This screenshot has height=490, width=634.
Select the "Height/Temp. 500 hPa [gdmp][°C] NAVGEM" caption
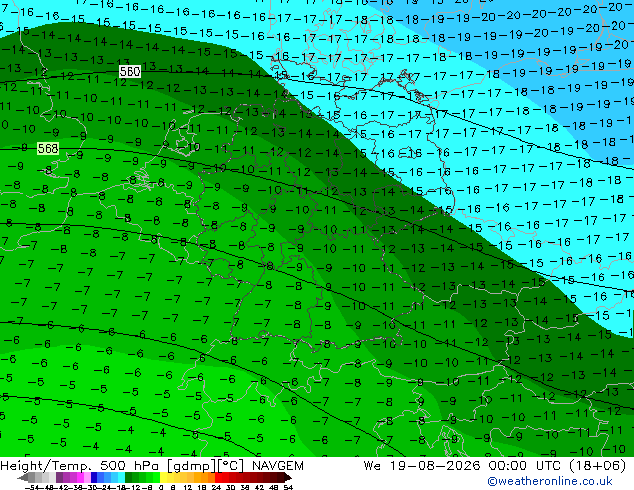(x=152, y=466)
